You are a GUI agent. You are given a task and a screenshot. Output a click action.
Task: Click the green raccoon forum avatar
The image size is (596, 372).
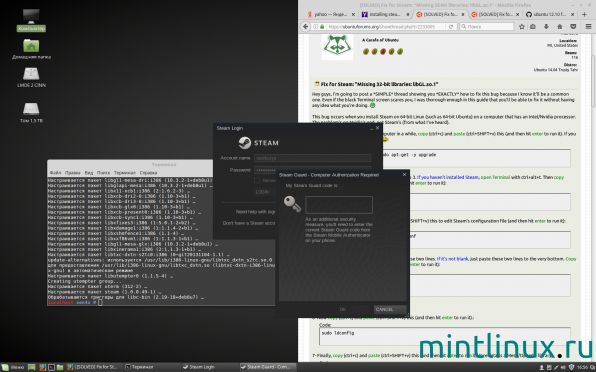pos(337,46)
